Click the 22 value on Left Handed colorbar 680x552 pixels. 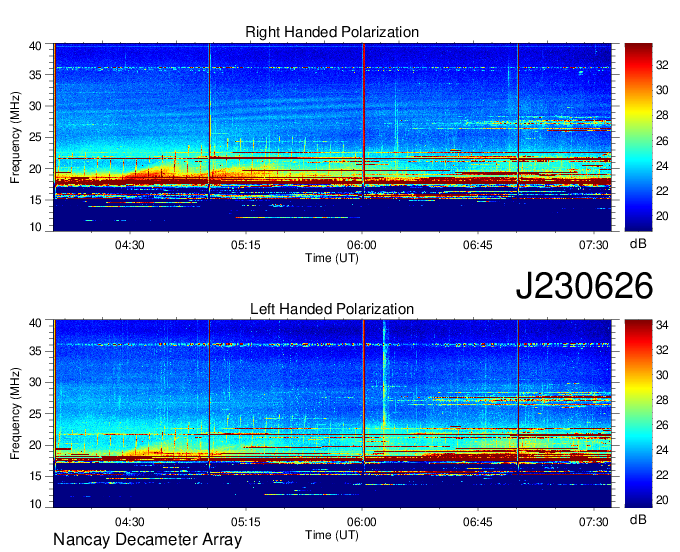(x=662, y=475)
